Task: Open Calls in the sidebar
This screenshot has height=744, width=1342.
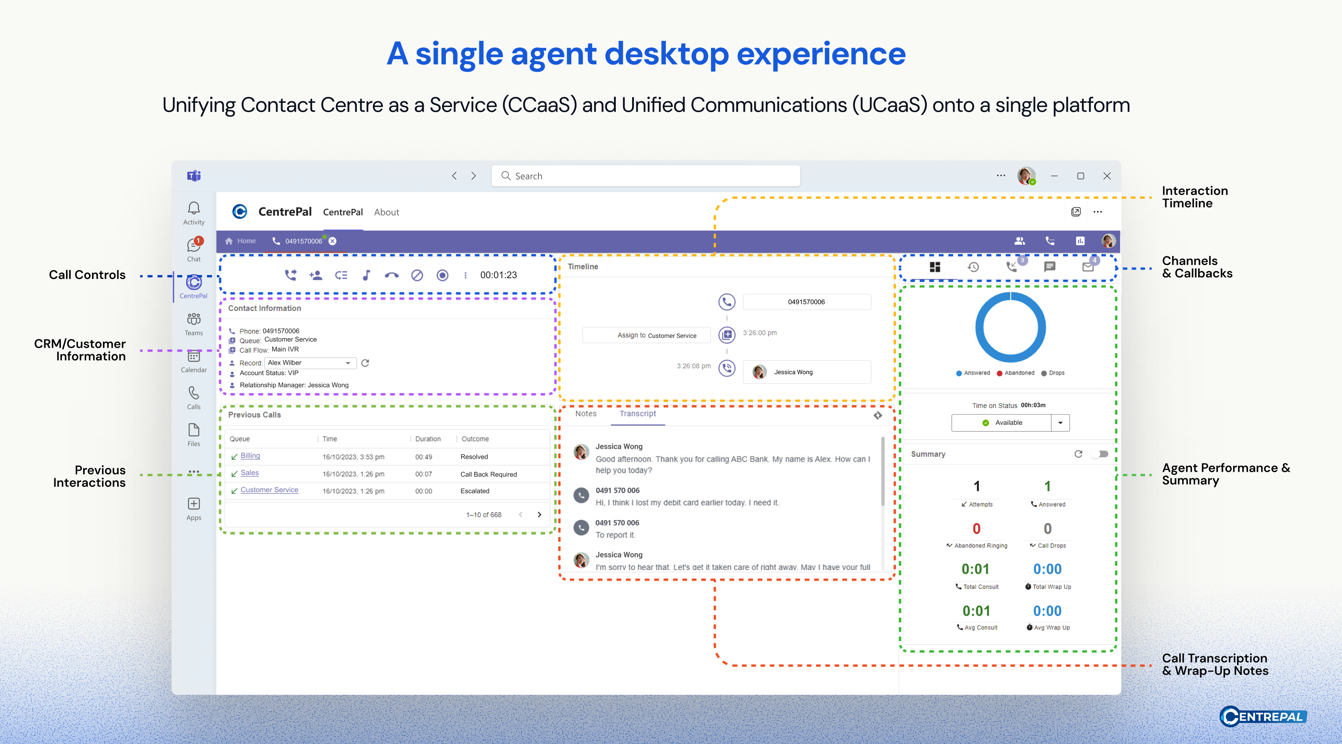Action: tap(194, 397)
